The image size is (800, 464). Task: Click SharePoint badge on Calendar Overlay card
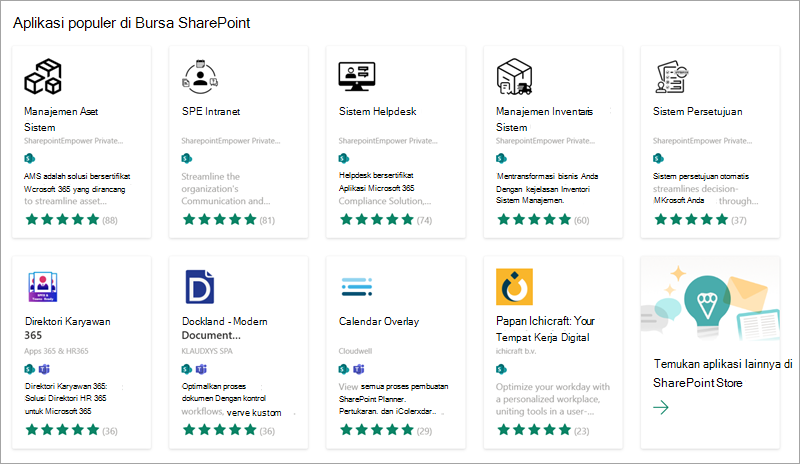tap(344, 369)
